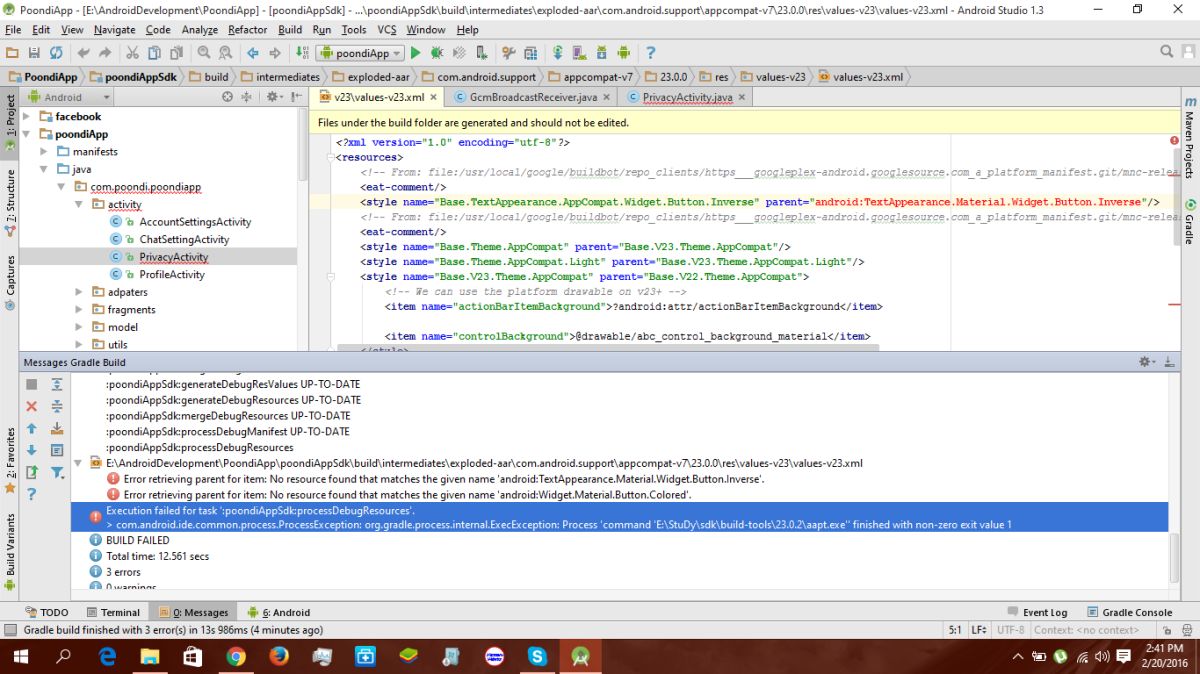Click the Paste icon in toolbar
Image resolution: width=1200 pixels, height=674 pixels.
coord(176,53)
